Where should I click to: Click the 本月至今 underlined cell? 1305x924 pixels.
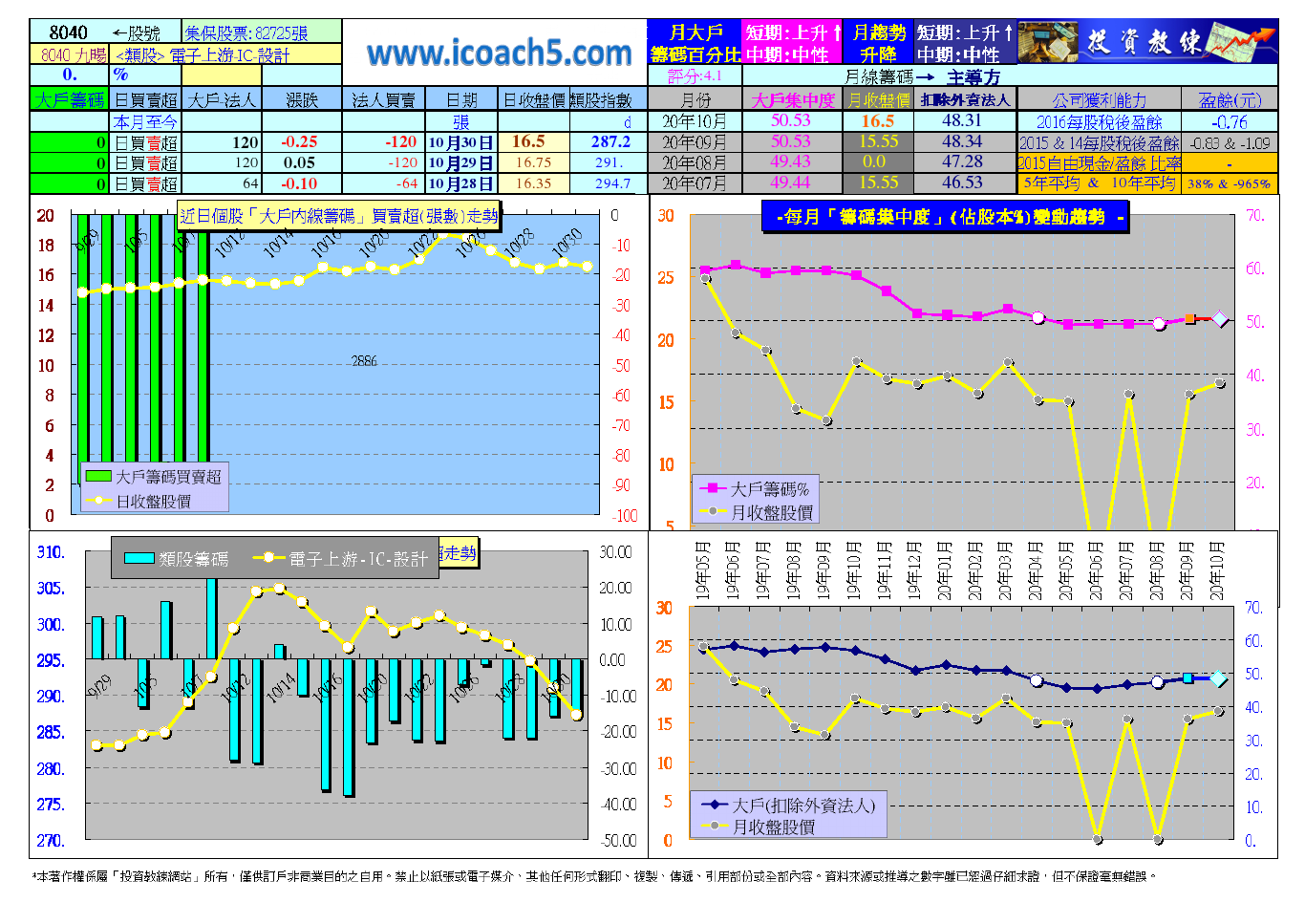click(x=145, y=121)
